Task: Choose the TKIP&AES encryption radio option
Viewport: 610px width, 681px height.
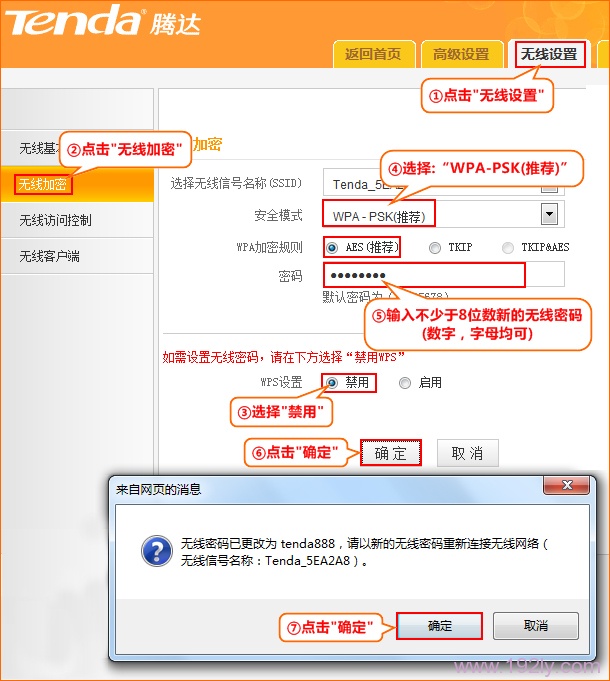Action: (x=508, y=247)
